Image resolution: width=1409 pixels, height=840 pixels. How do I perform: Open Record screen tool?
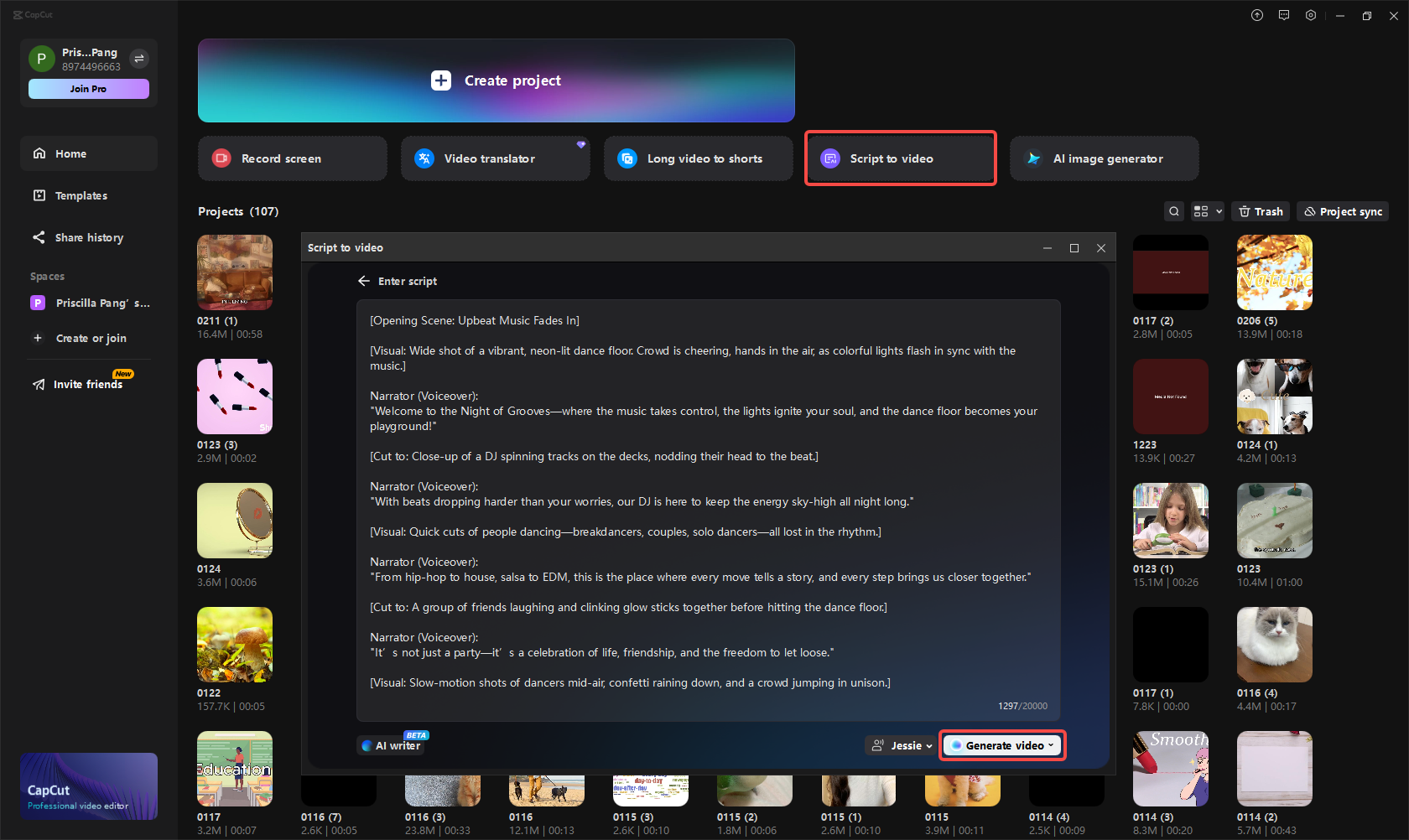pos(293,158)
